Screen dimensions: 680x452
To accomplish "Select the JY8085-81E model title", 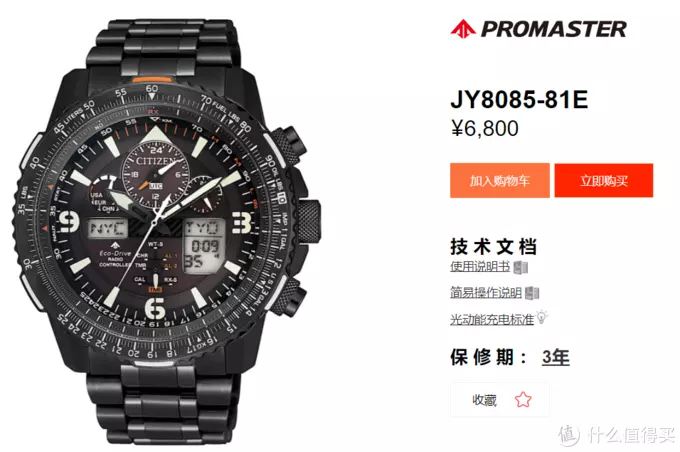I will point(519,99).
